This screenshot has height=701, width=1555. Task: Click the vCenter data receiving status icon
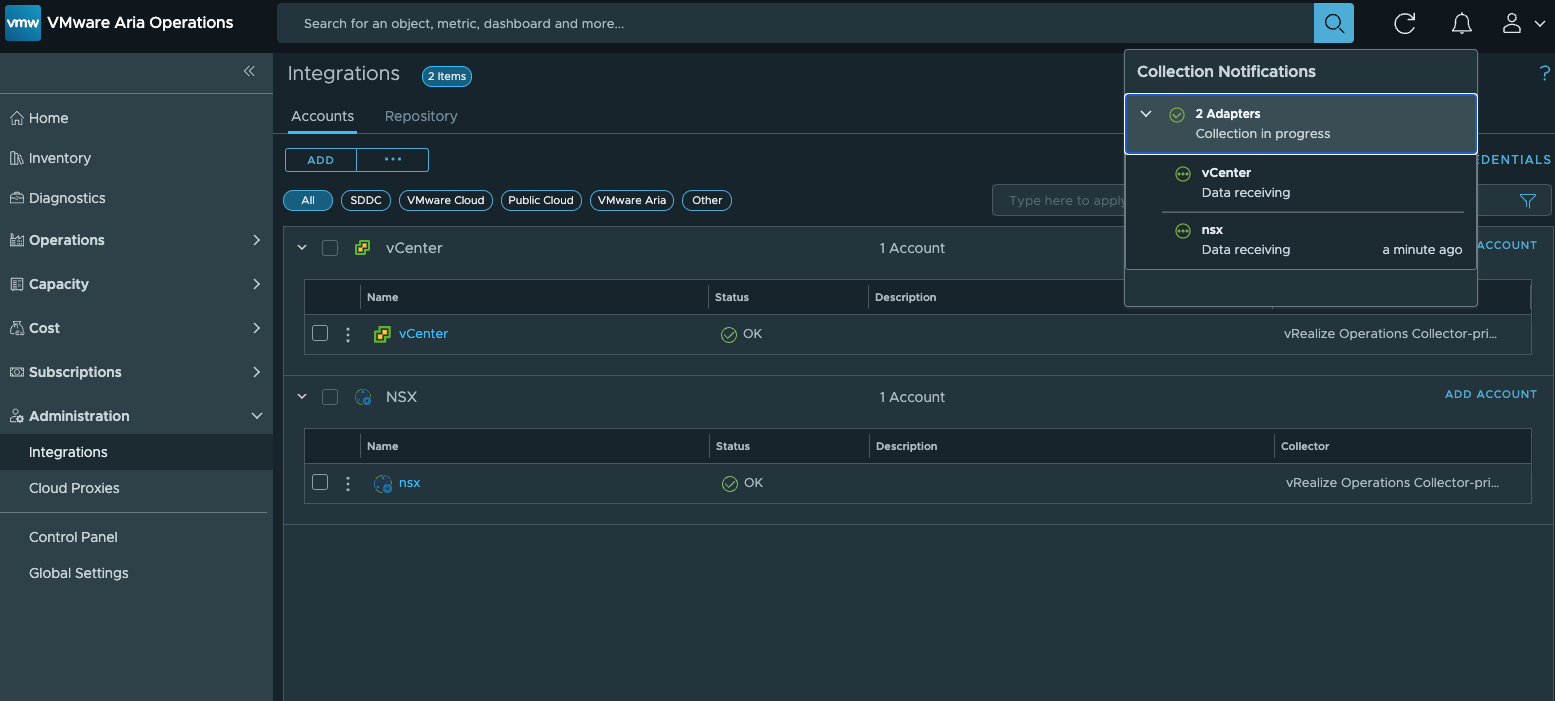(1183, 174)
